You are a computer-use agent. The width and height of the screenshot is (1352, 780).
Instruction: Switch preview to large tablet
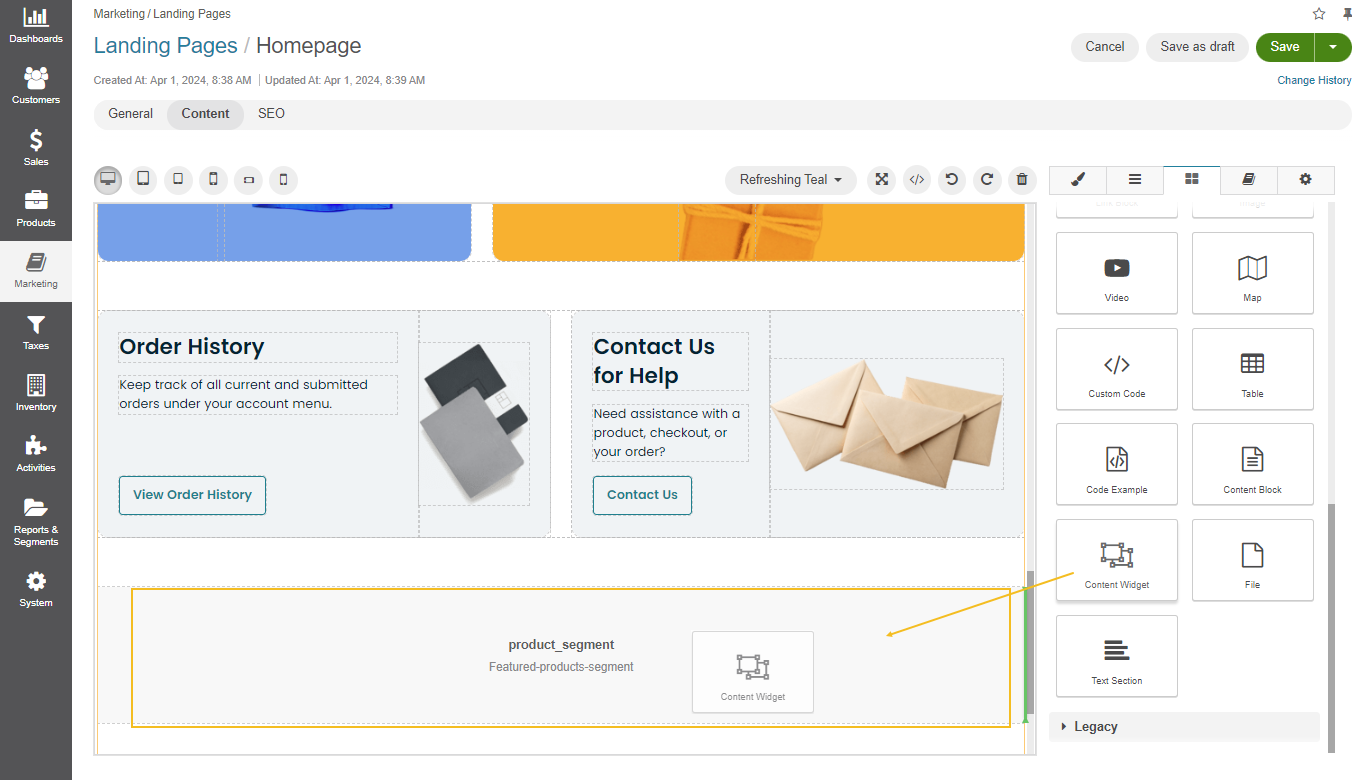tap(143, 180)
